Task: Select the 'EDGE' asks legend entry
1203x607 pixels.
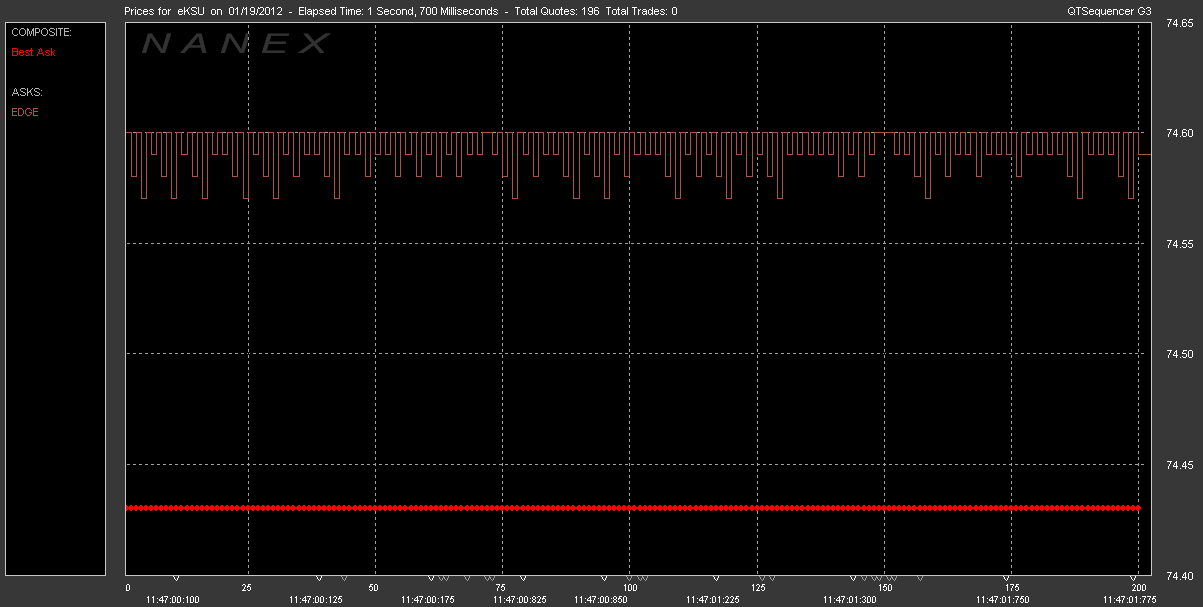Action: click(x=25, y=112)
